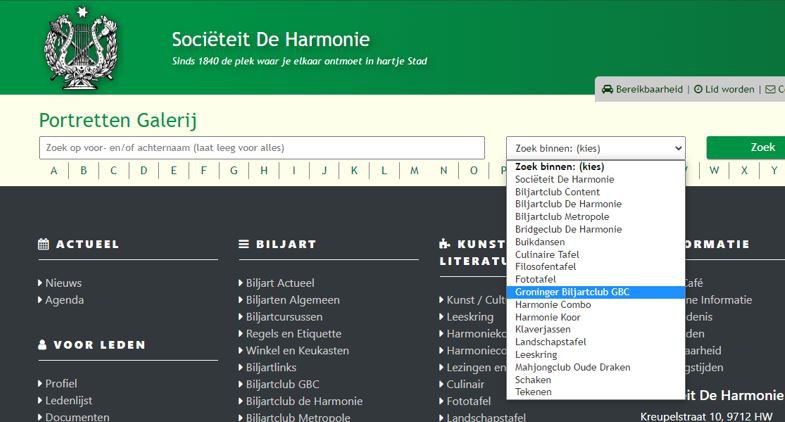This screenshot has width=785, height=422.
Task: Choose highlighted Groninger Biljartclub GBC option
Action: click(x=596, y=292)
